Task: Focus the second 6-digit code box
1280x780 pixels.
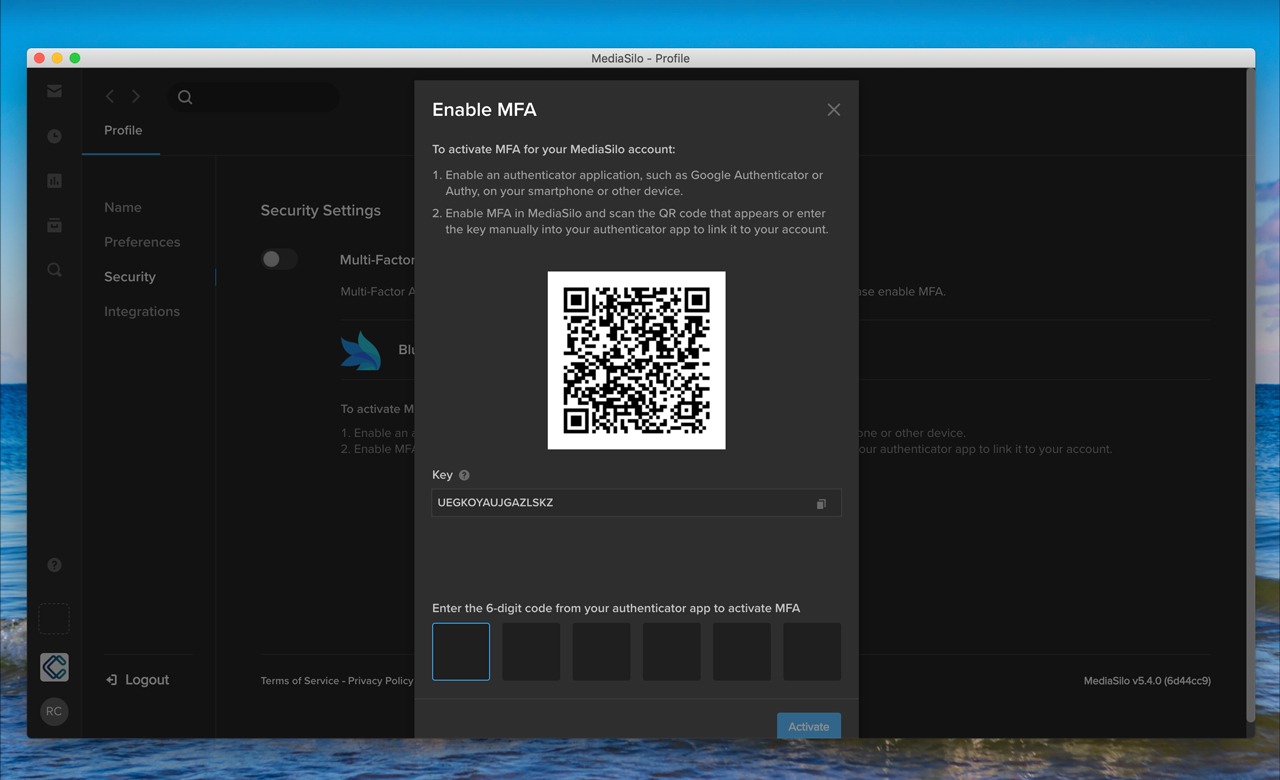Action: coord(531,652)
